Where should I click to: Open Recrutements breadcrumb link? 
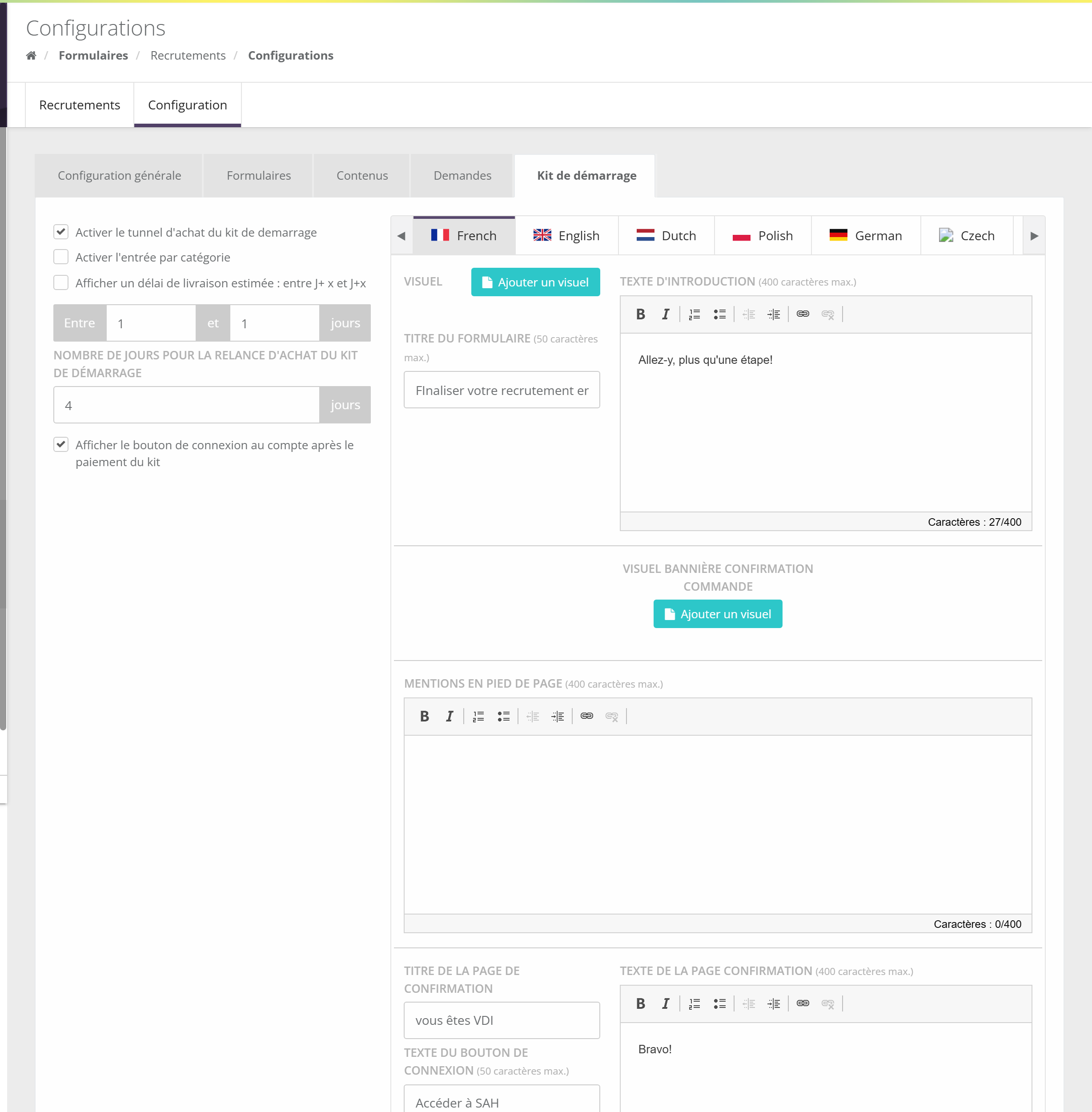(x=188, y=56)
